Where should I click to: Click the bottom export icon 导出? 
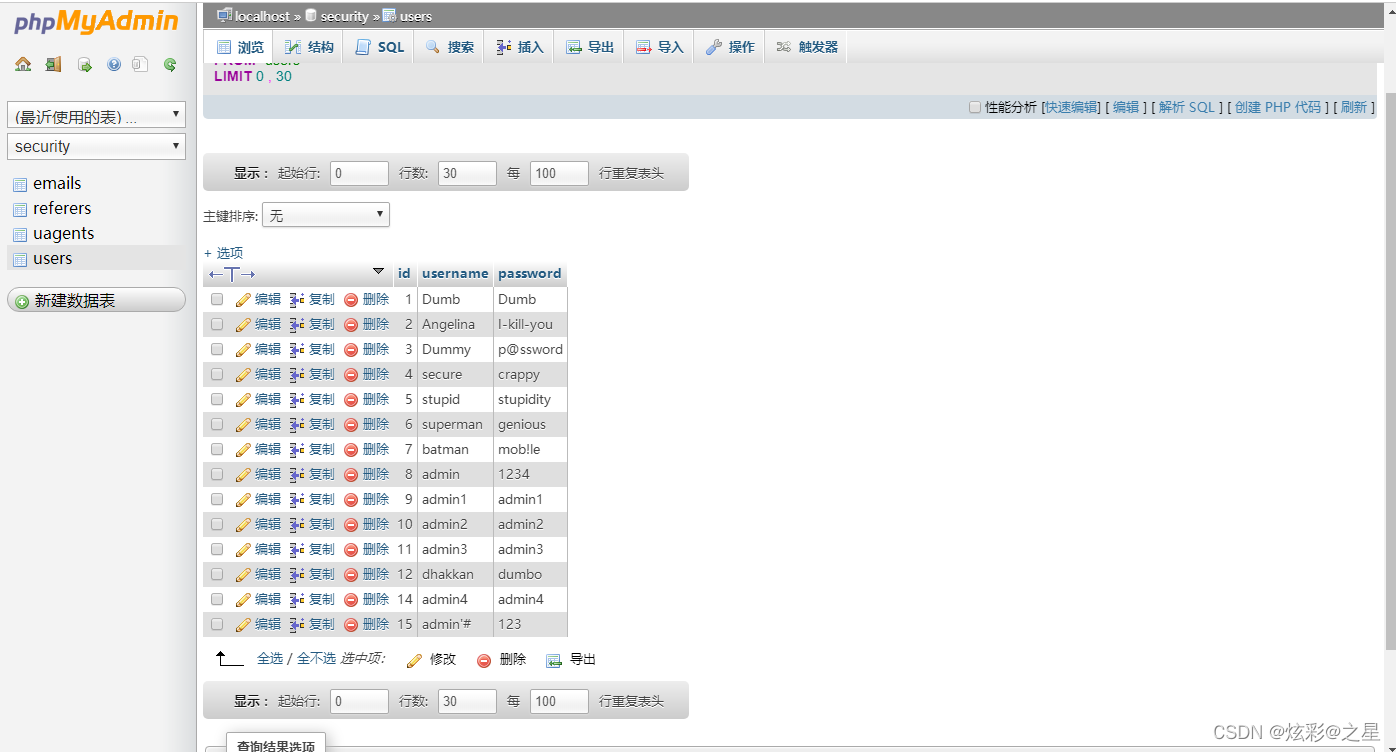click(554, 660)
